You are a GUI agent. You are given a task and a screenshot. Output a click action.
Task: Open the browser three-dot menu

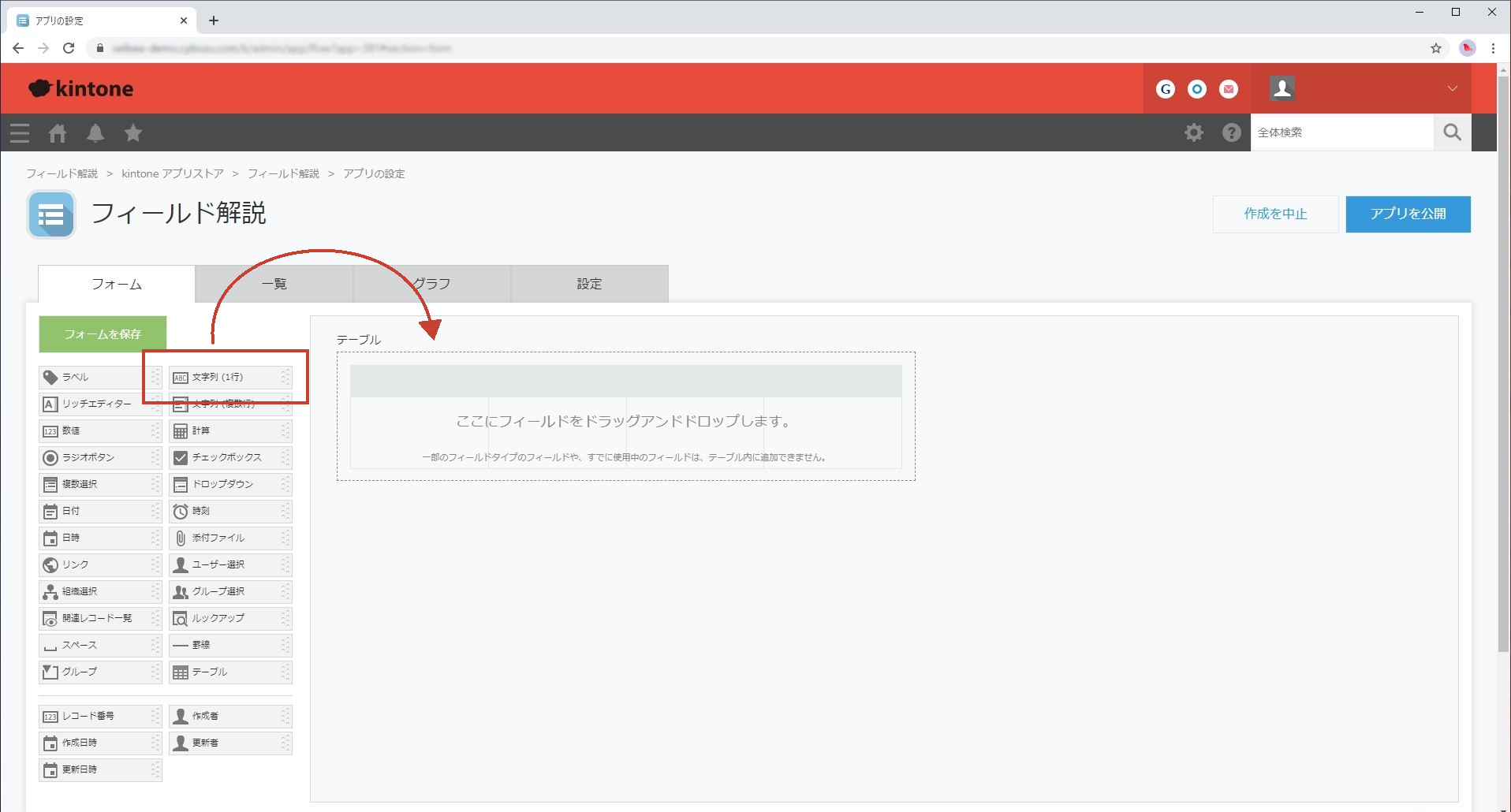point(1493,48)
